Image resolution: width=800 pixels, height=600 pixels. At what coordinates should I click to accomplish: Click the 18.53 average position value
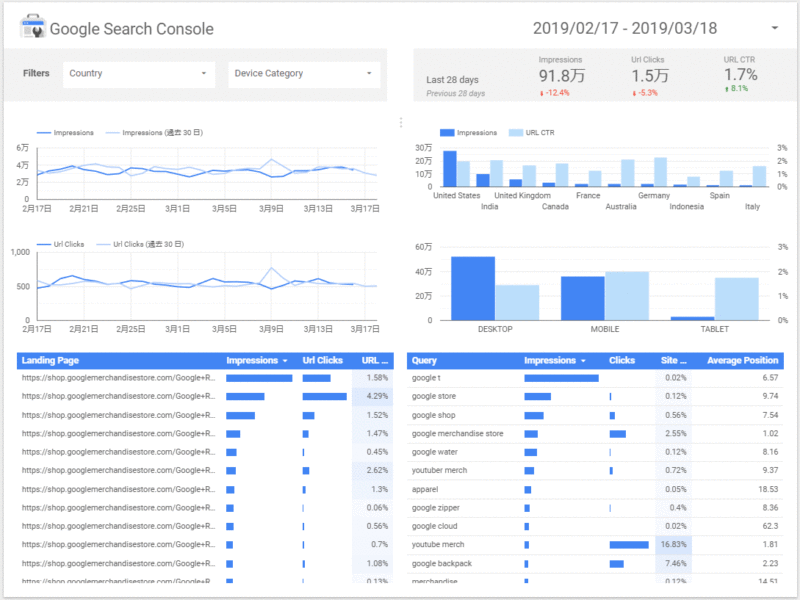coord(768,489)
